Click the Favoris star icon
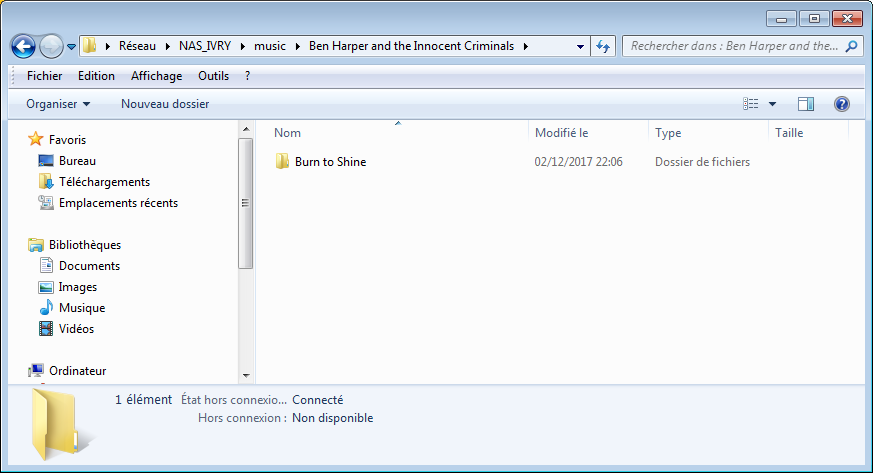Viewport: 873px width, 473px height. [x=36, y=139]
